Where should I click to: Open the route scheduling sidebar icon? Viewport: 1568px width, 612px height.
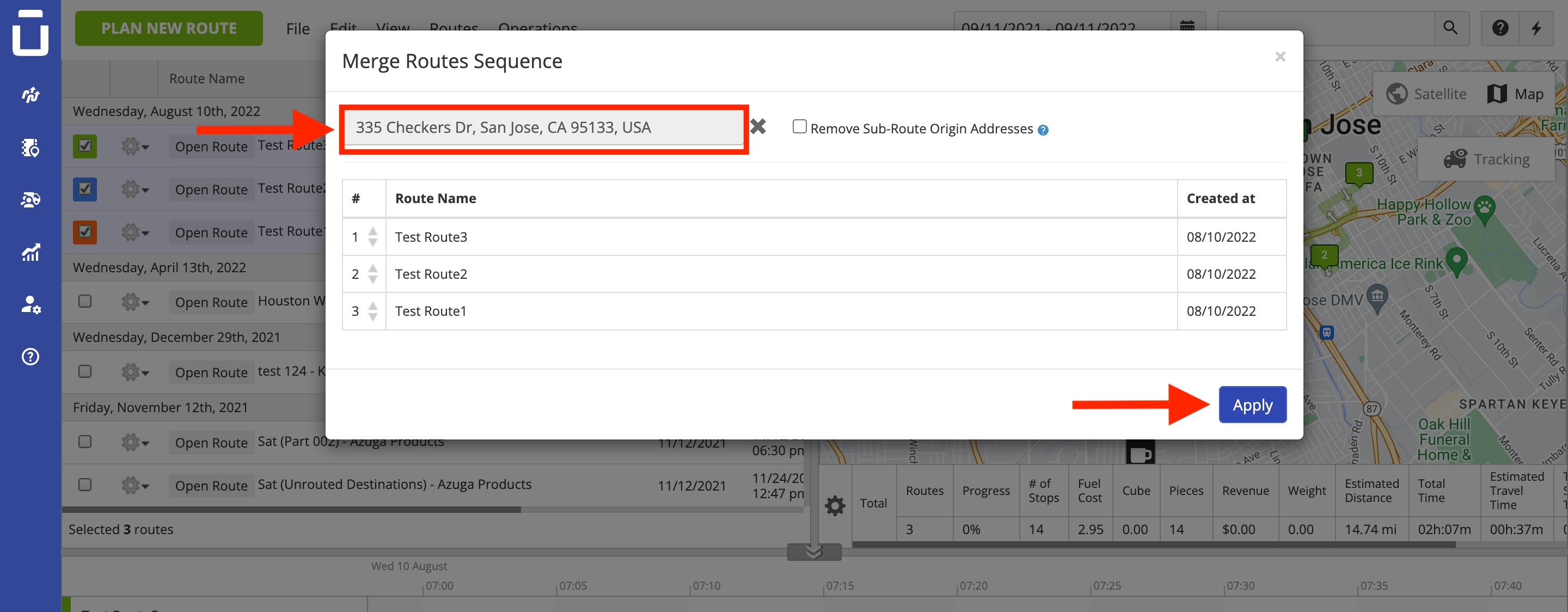click(30, 148)
